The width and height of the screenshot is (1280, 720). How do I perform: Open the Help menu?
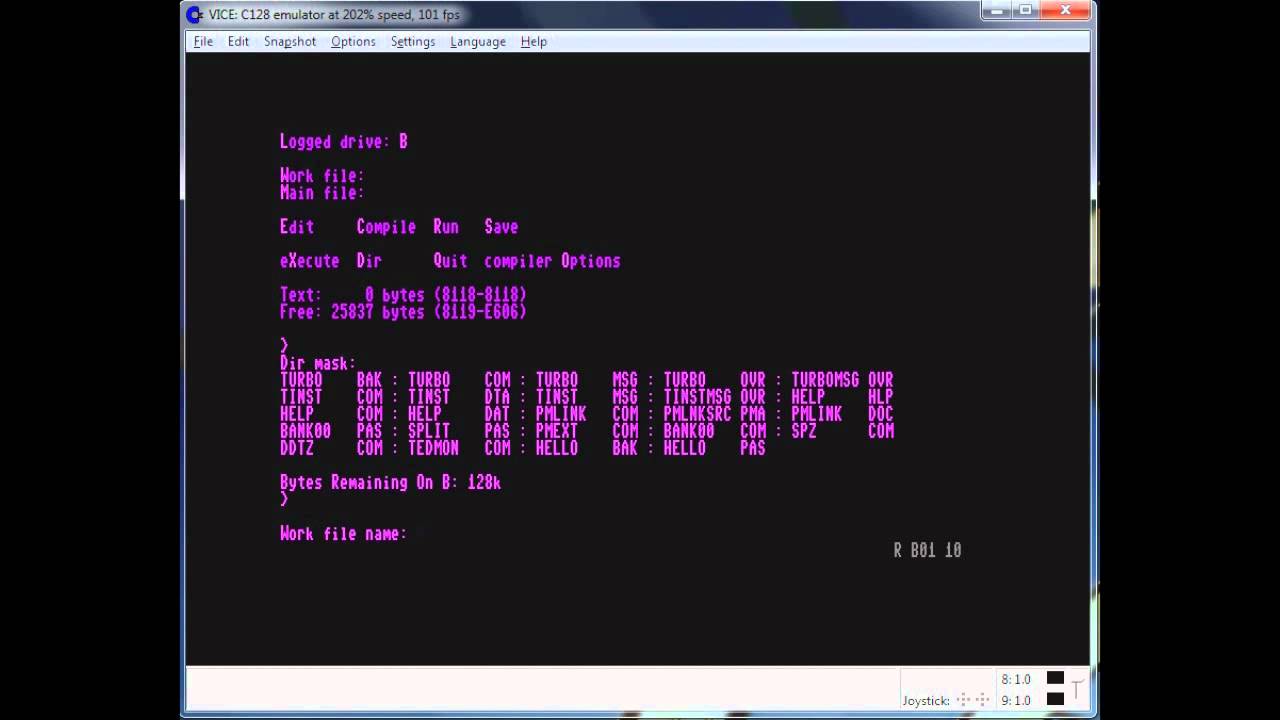point(533,41)
